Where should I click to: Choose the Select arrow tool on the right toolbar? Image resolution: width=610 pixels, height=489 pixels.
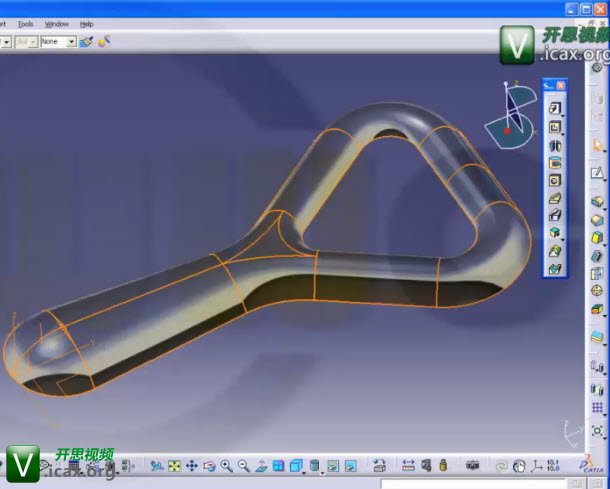click(598, 145)
